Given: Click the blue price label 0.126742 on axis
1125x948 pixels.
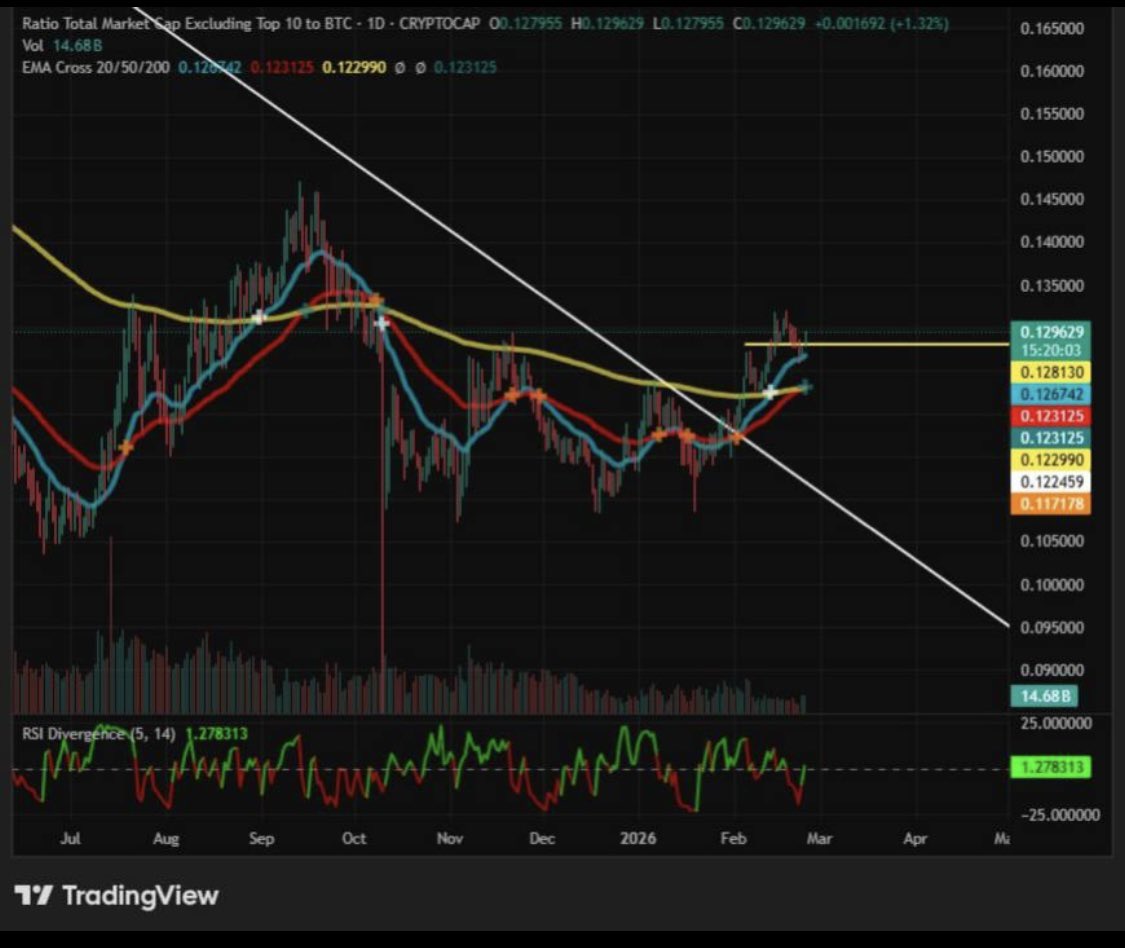Looking at the screenshot, I should pos(1051,394).
